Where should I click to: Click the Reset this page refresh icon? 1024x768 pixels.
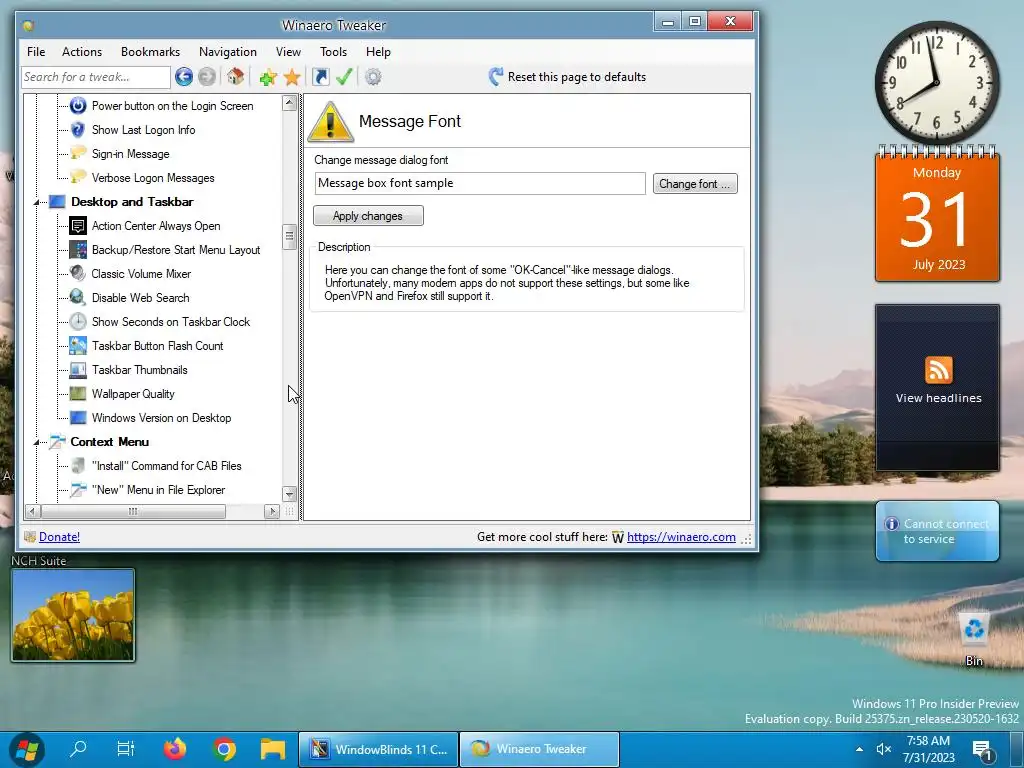click(496, 77)
